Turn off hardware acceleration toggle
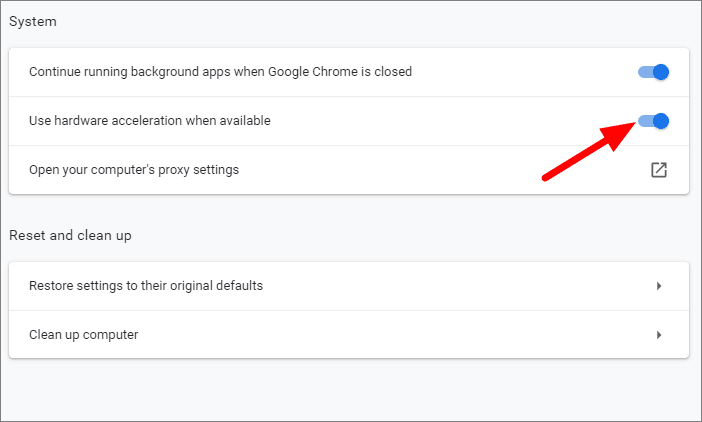This screenshot has height=422, width=702. 654,121
